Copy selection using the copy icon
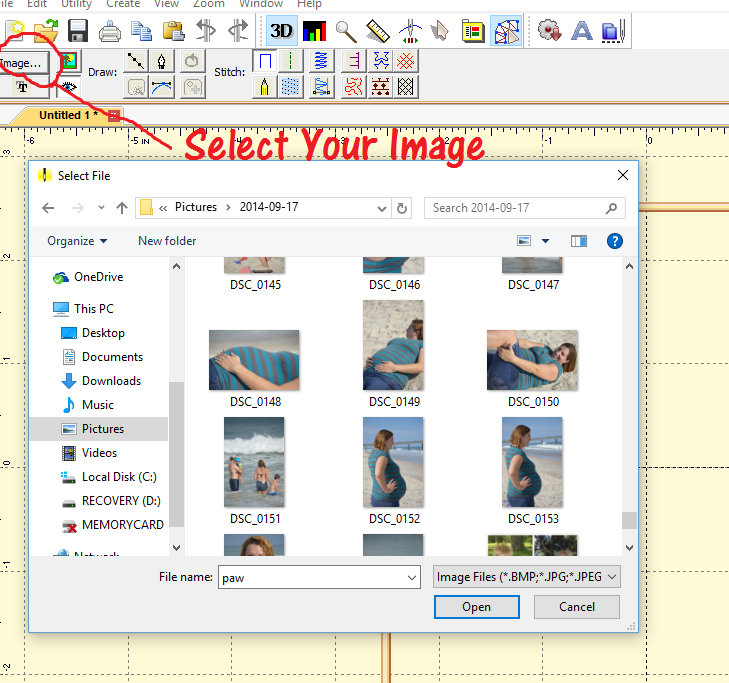Screen dimensions: 729x683 tap(141, 31)
